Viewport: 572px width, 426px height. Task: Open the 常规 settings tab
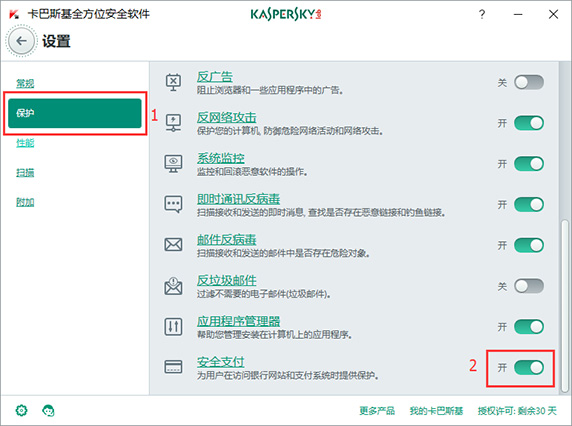(x=25, y=84)
